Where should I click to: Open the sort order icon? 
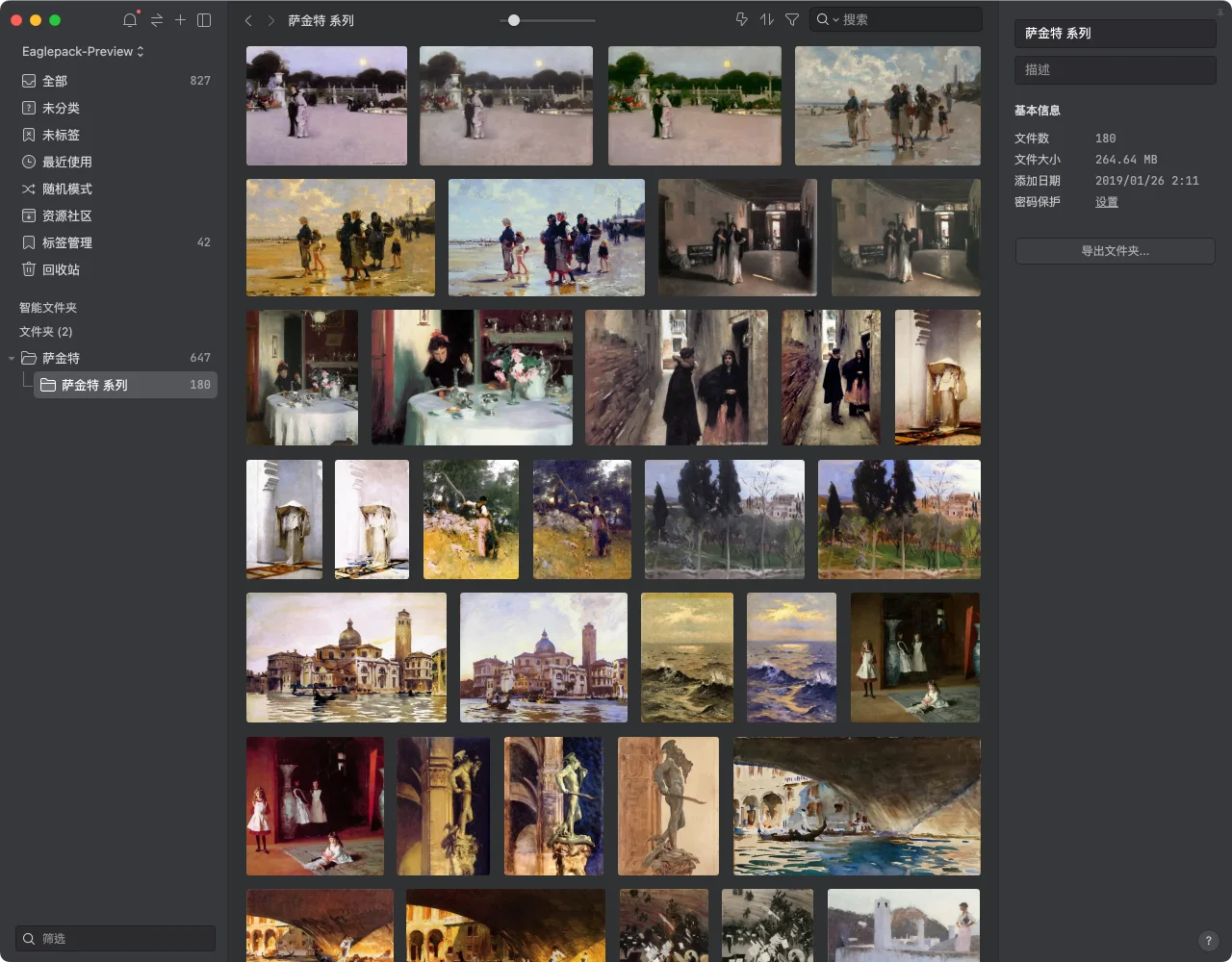(767, 19)
